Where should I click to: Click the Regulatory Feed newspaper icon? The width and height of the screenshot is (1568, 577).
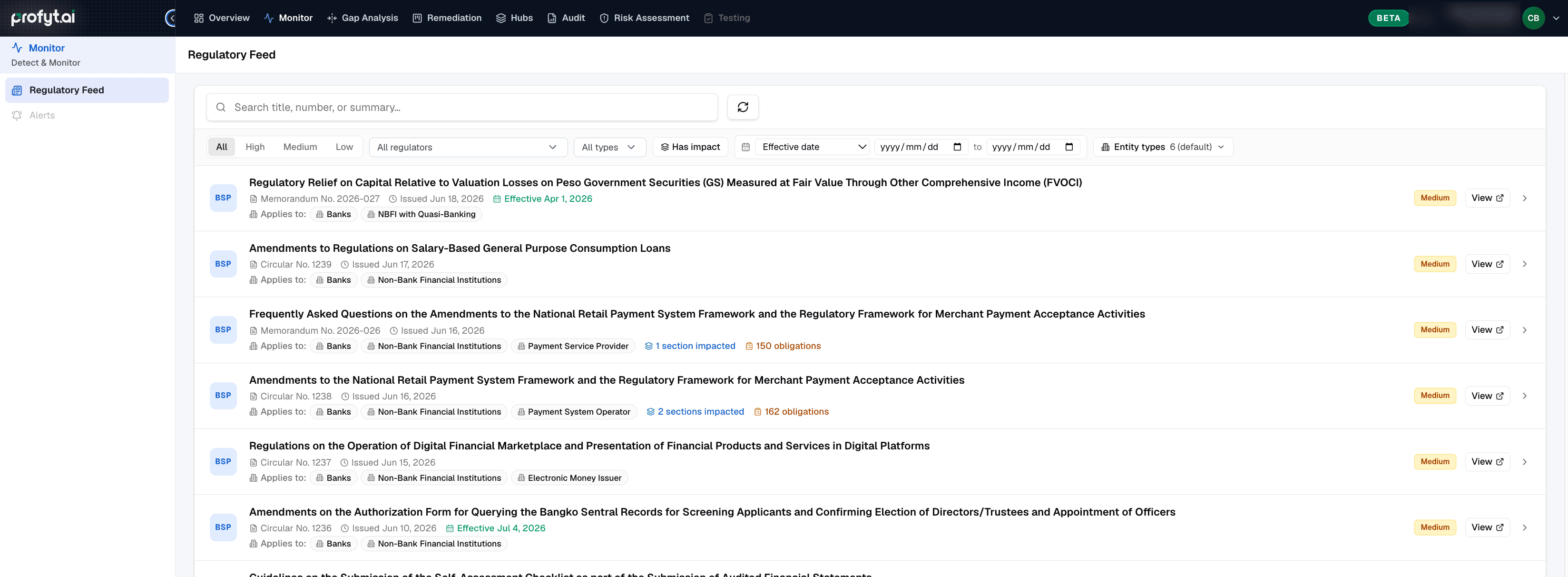[x=17, y=90]
